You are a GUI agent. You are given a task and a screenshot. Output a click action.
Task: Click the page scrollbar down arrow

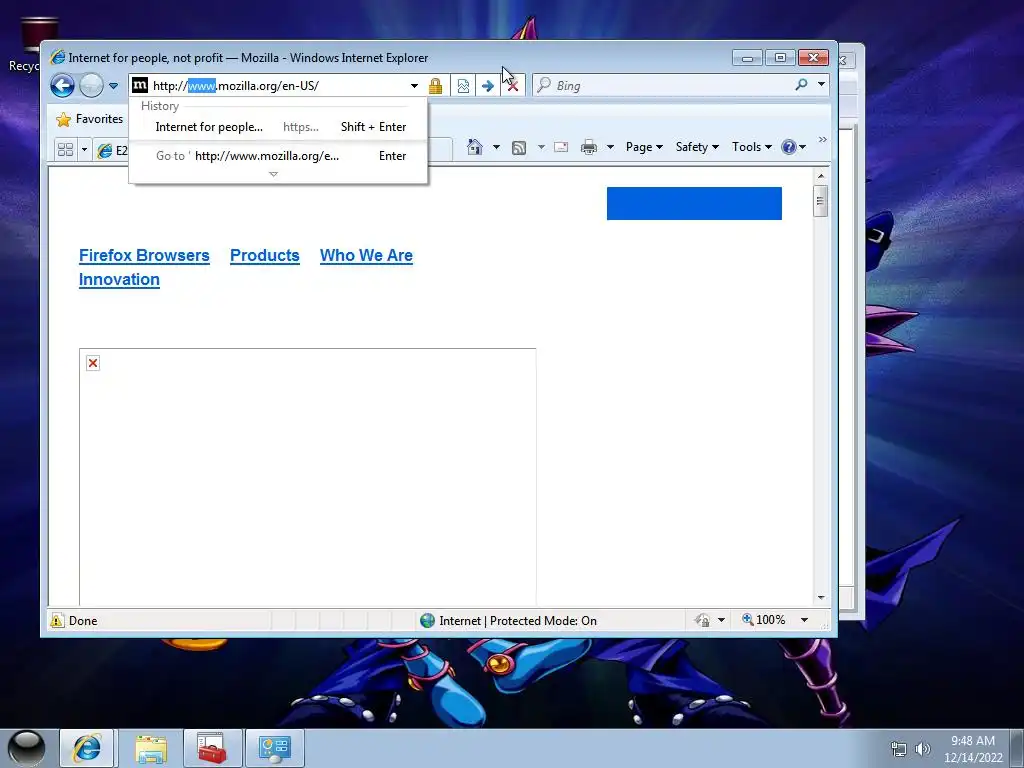coord(821,598)
